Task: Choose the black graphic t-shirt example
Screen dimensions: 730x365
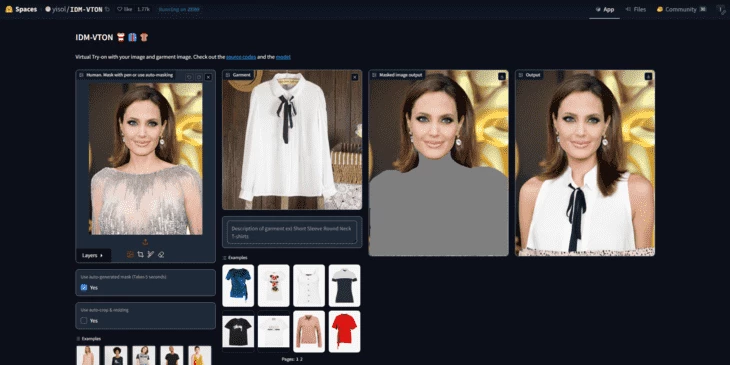Action: click(x=238, y=331)
